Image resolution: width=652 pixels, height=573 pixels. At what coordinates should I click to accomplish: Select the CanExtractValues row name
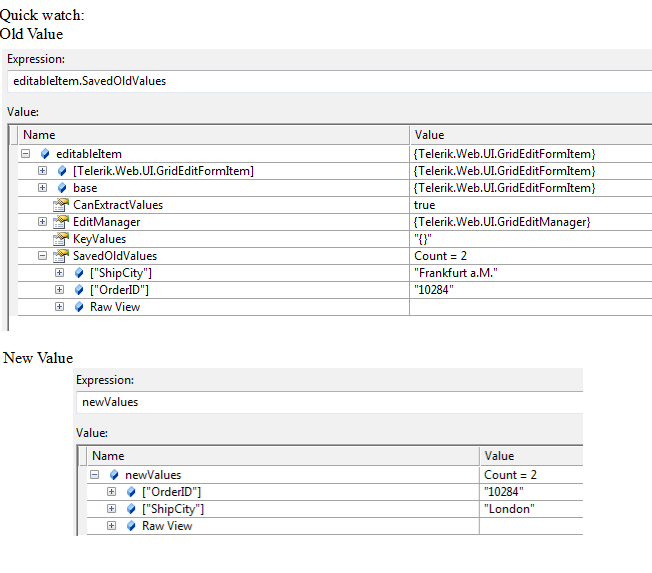(x=118, y=205)
